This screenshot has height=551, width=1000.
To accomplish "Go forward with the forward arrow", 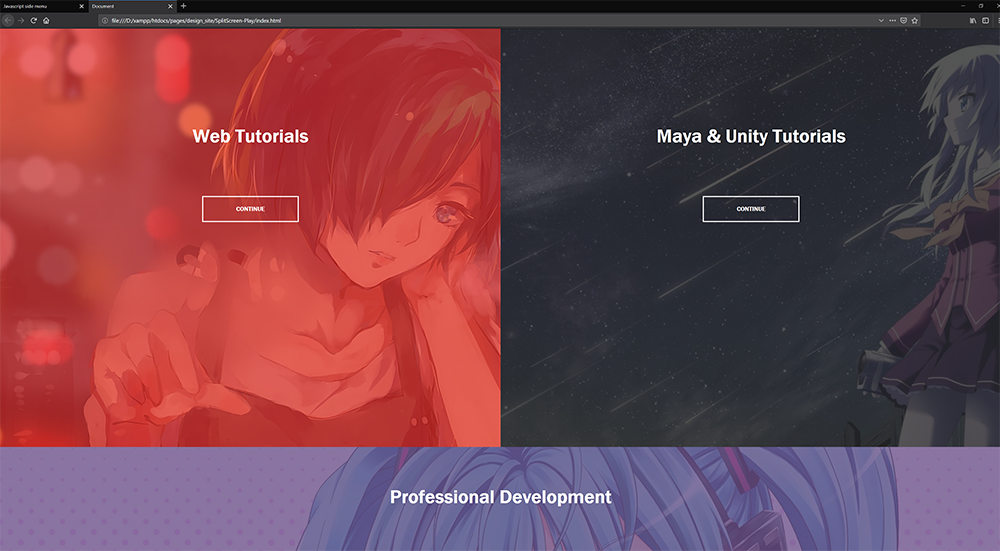I will [21, 20].
